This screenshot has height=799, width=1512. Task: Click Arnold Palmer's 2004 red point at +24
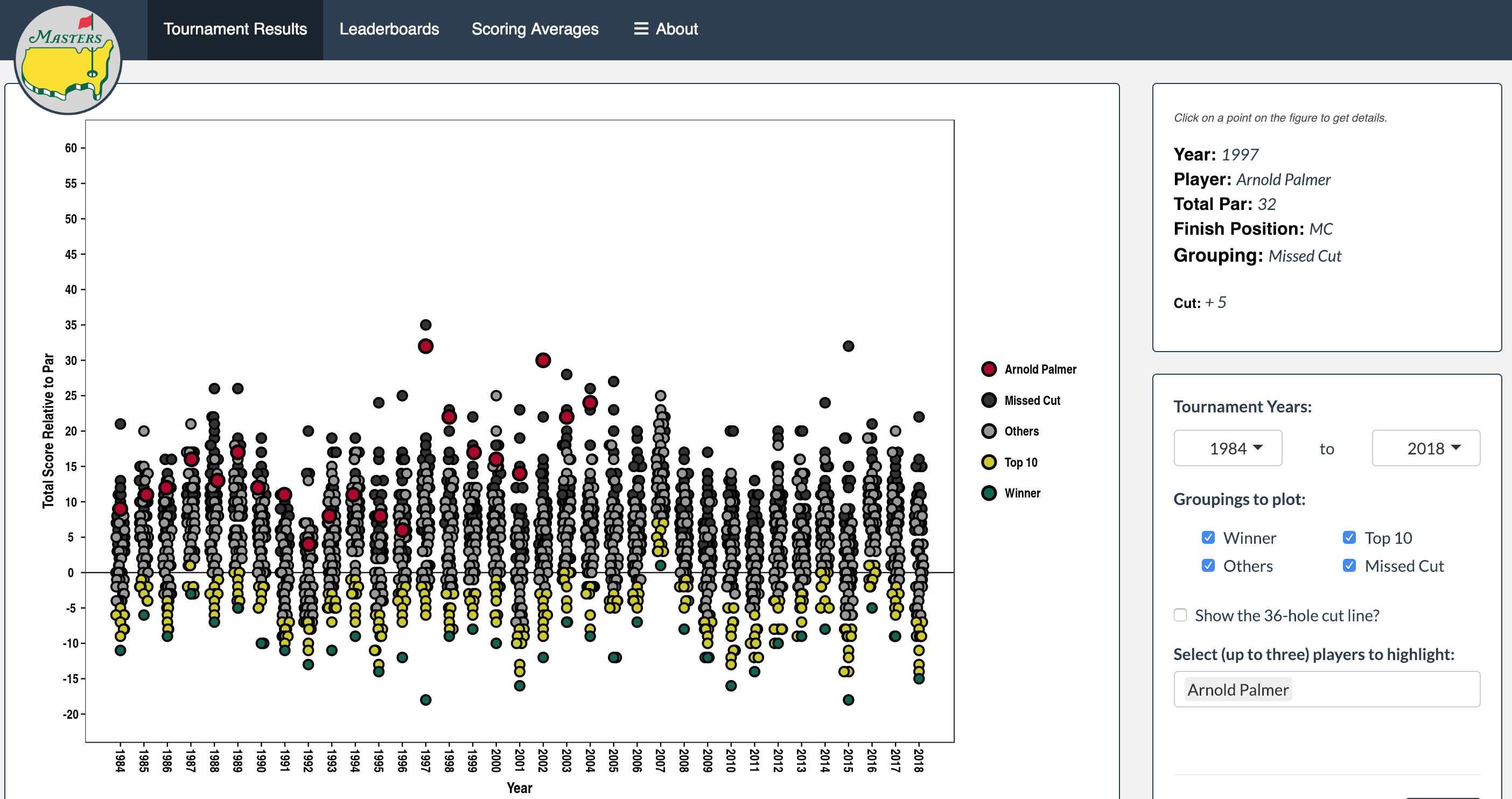coord(590,403)
